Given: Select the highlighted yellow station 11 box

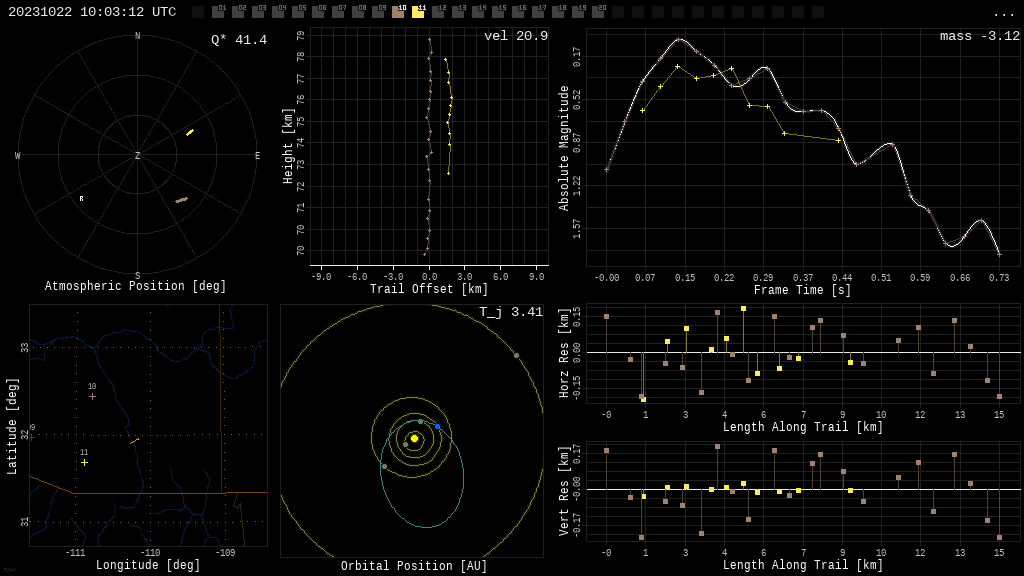Looking at the screenshot, I should (x=418, y=12).
